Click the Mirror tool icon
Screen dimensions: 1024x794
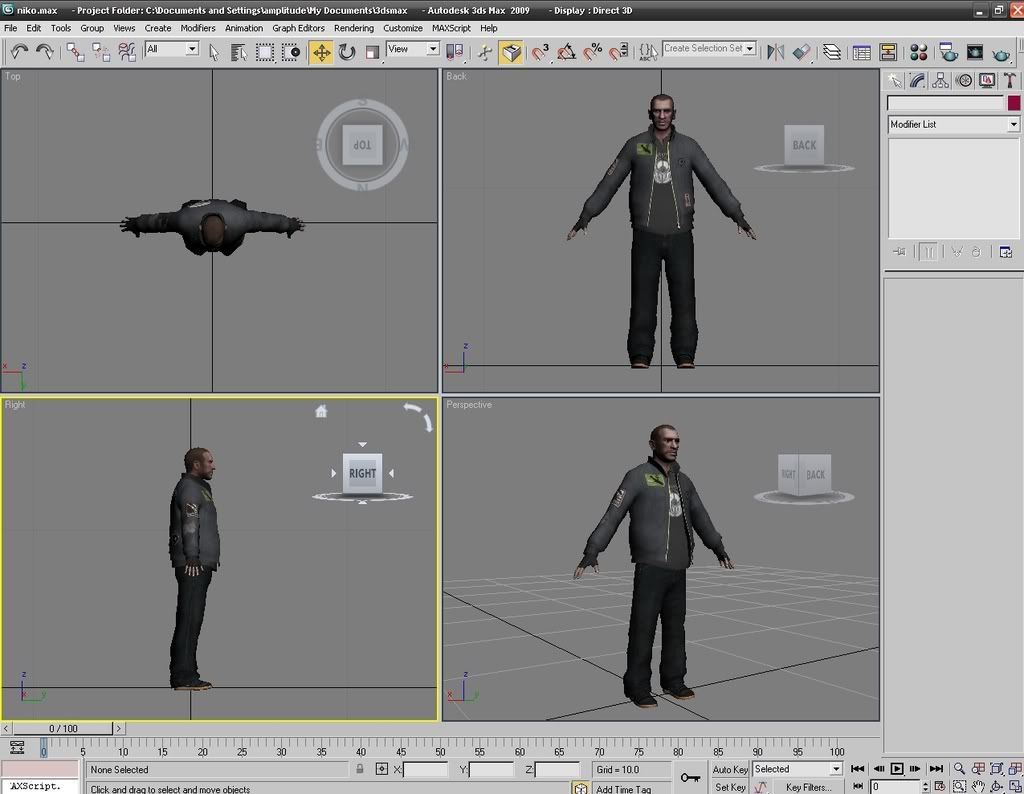775,52
